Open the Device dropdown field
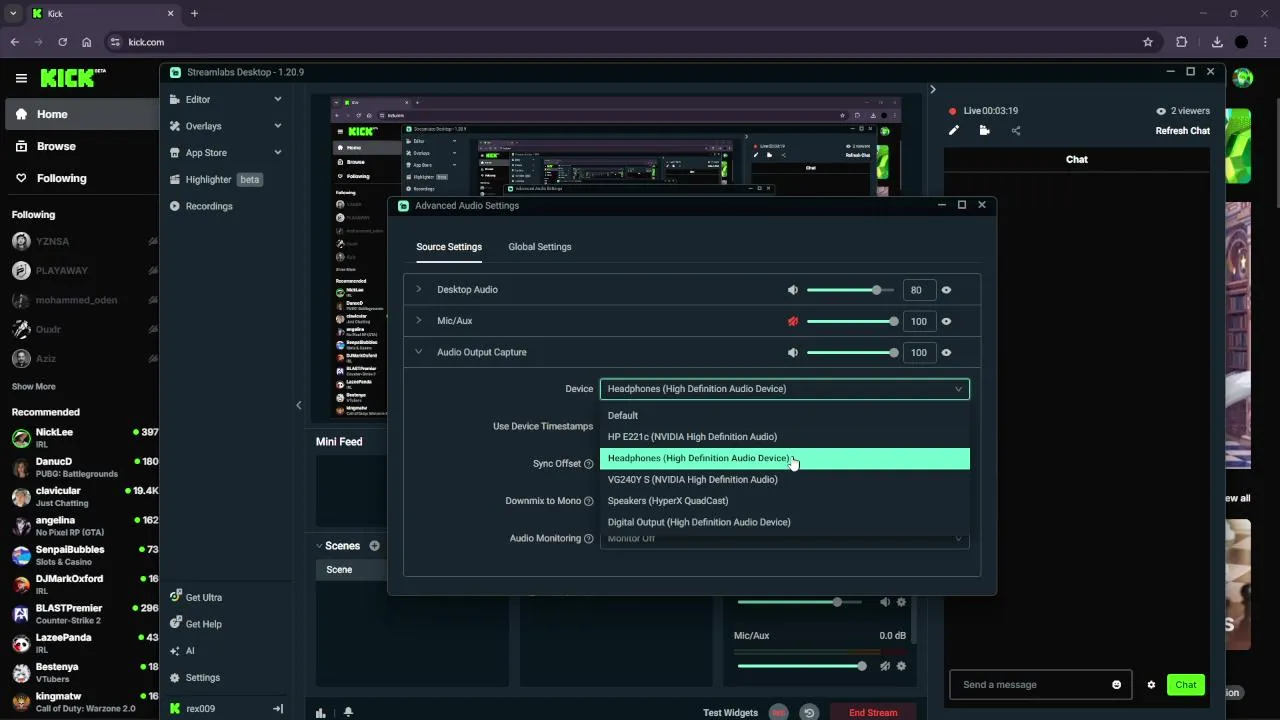Viewport: 1280px width, 720px height. pos(784,389)
